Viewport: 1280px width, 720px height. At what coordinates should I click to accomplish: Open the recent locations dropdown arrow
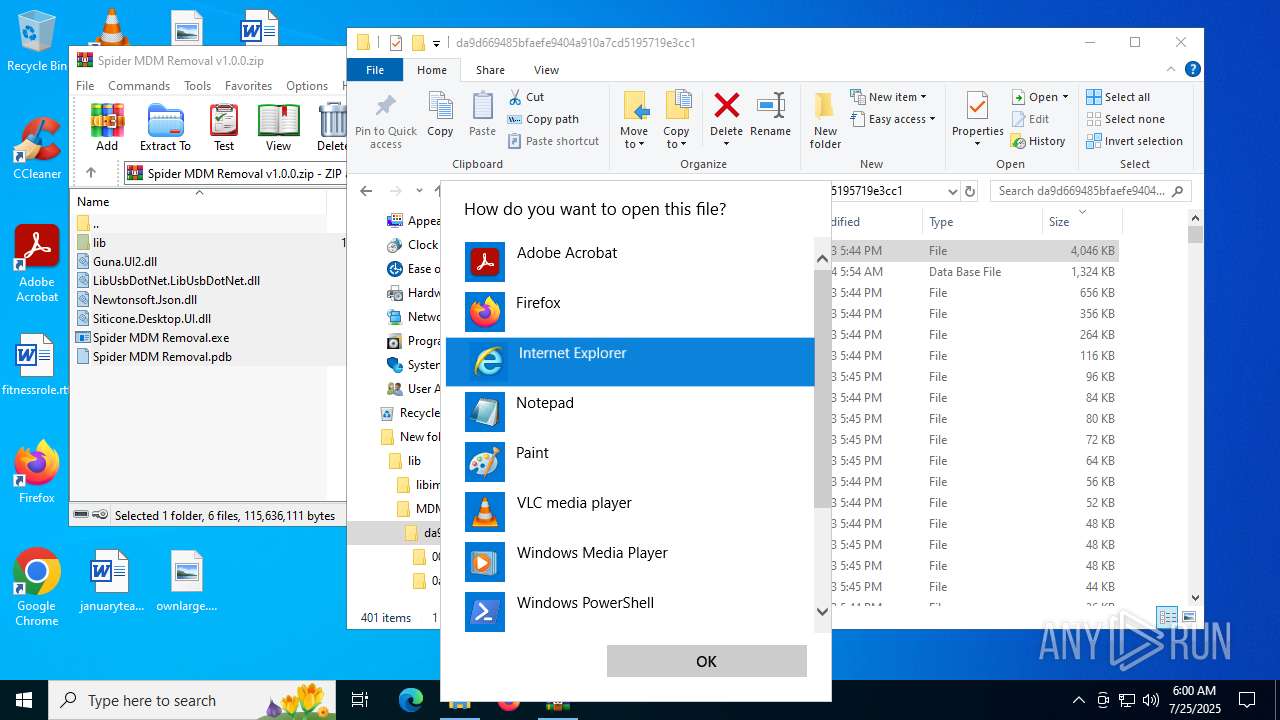pos(420,191)
